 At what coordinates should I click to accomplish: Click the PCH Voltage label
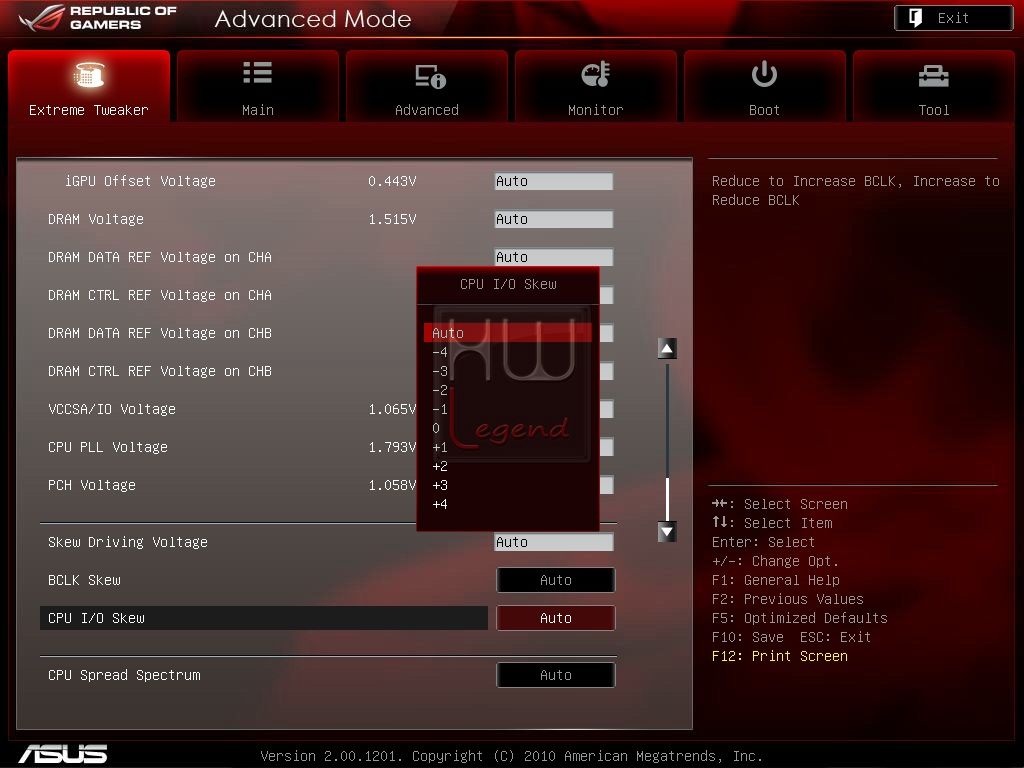click(92, 485)
